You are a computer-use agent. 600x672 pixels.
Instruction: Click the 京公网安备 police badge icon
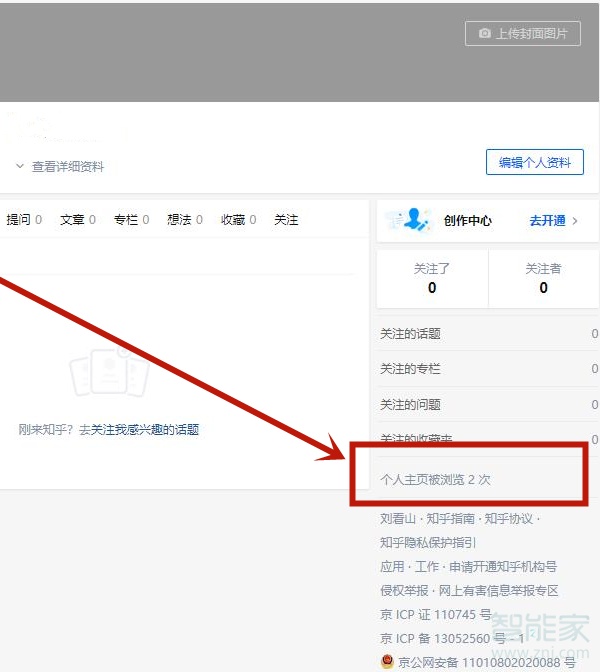click(387, 662)
